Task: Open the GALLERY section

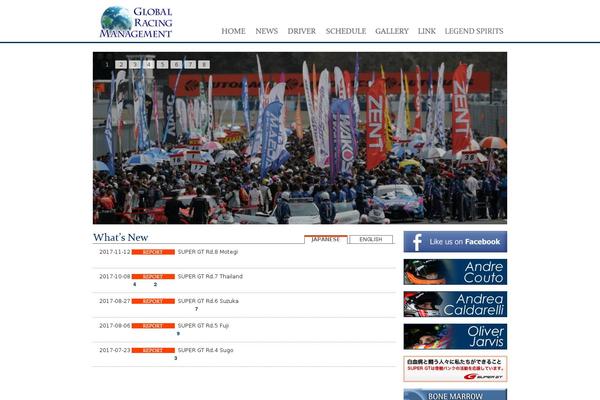Action: (x=392, y=31)
